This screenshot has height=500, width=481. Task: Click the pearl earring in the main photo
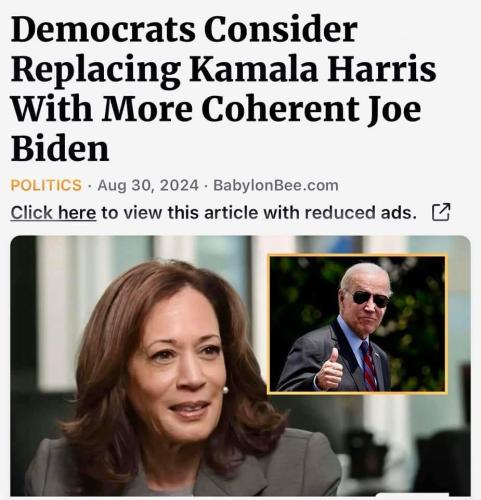225,389
